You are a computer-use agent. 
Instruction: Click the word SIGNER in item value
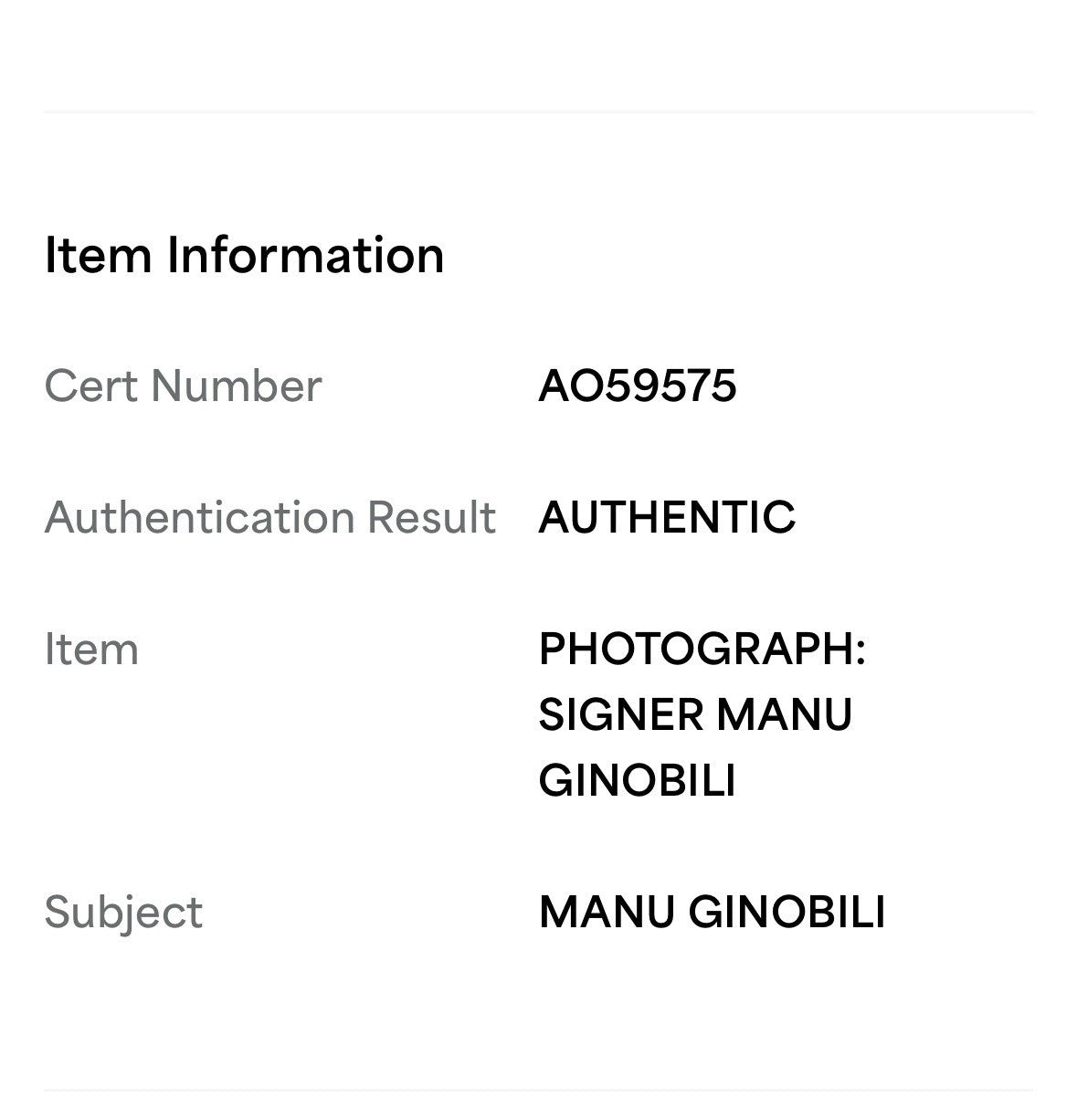pyautogui.click(x=620, y=714)
